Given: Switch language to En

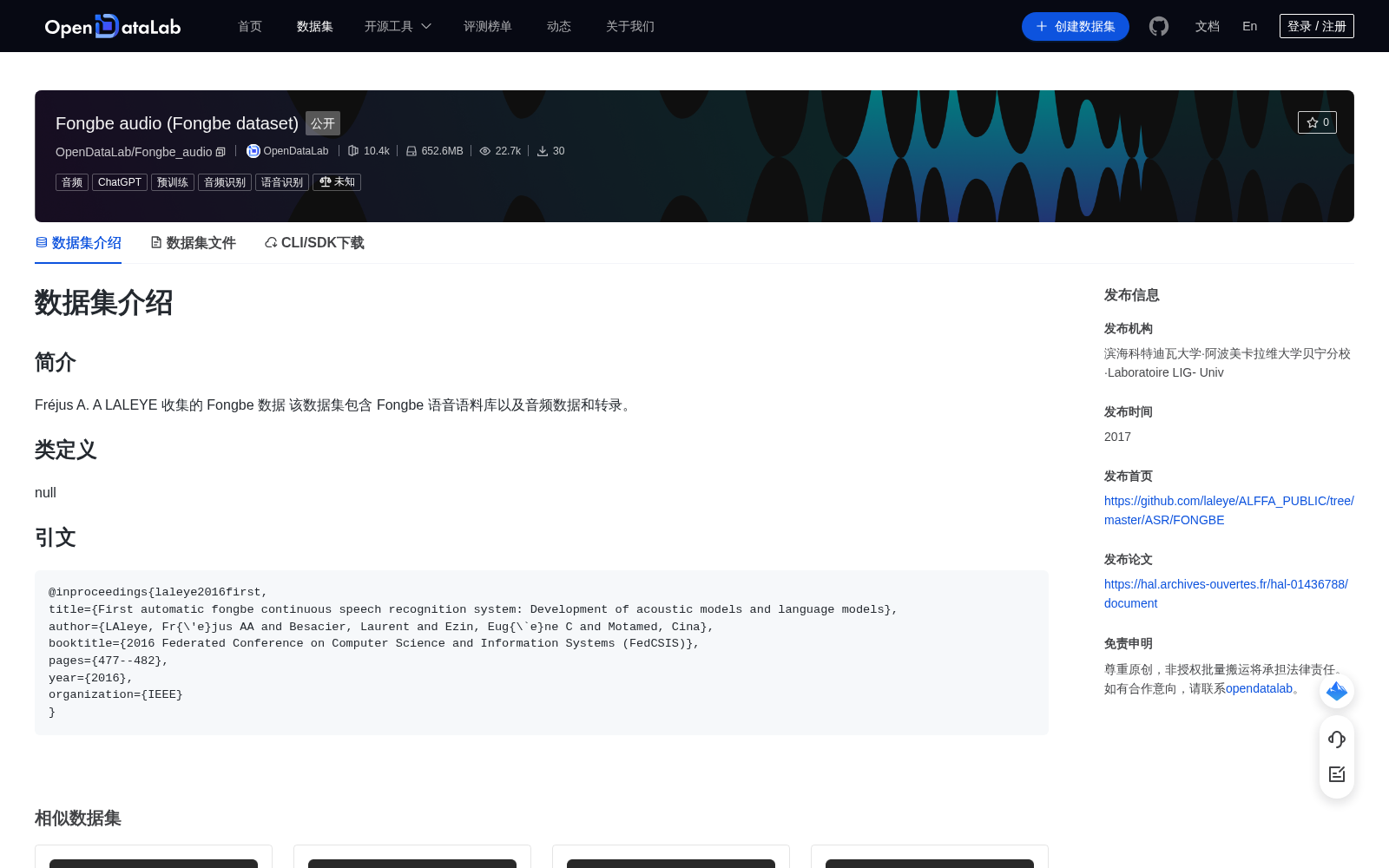Looking at the screenshot, I should tap(1250, 26).
